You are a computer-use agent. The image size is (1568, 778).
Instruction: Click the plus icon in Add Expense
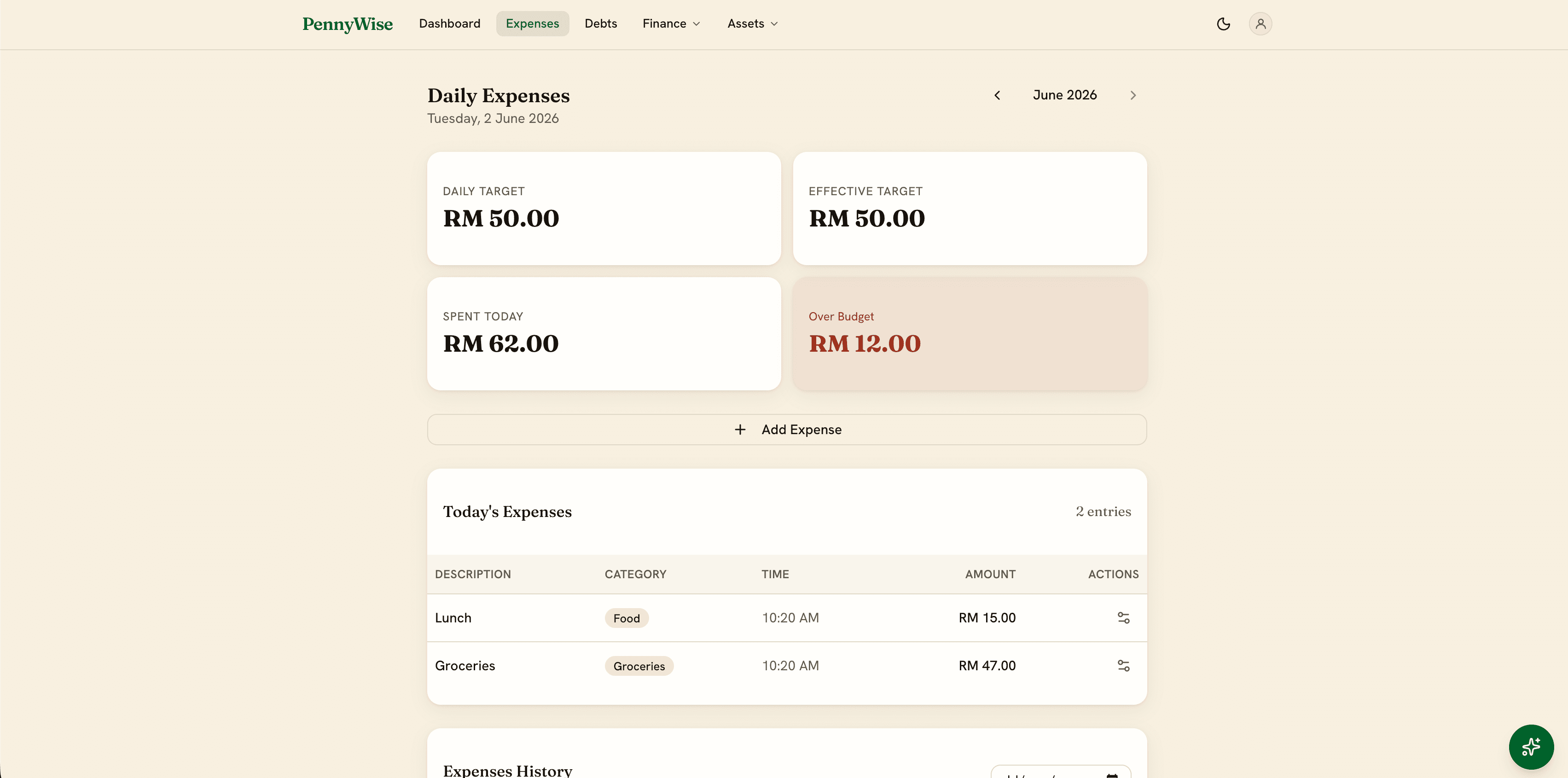(x=739, y=429)
